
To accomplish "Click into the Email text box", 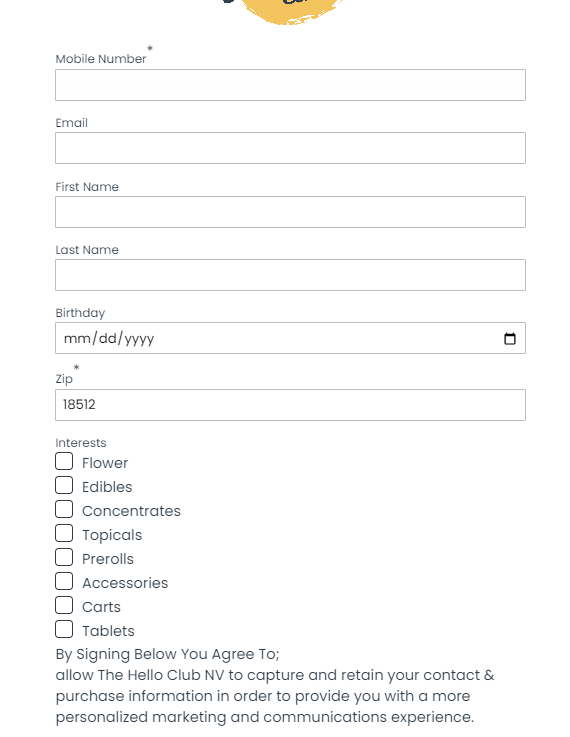I will click(x=290, y=148).
